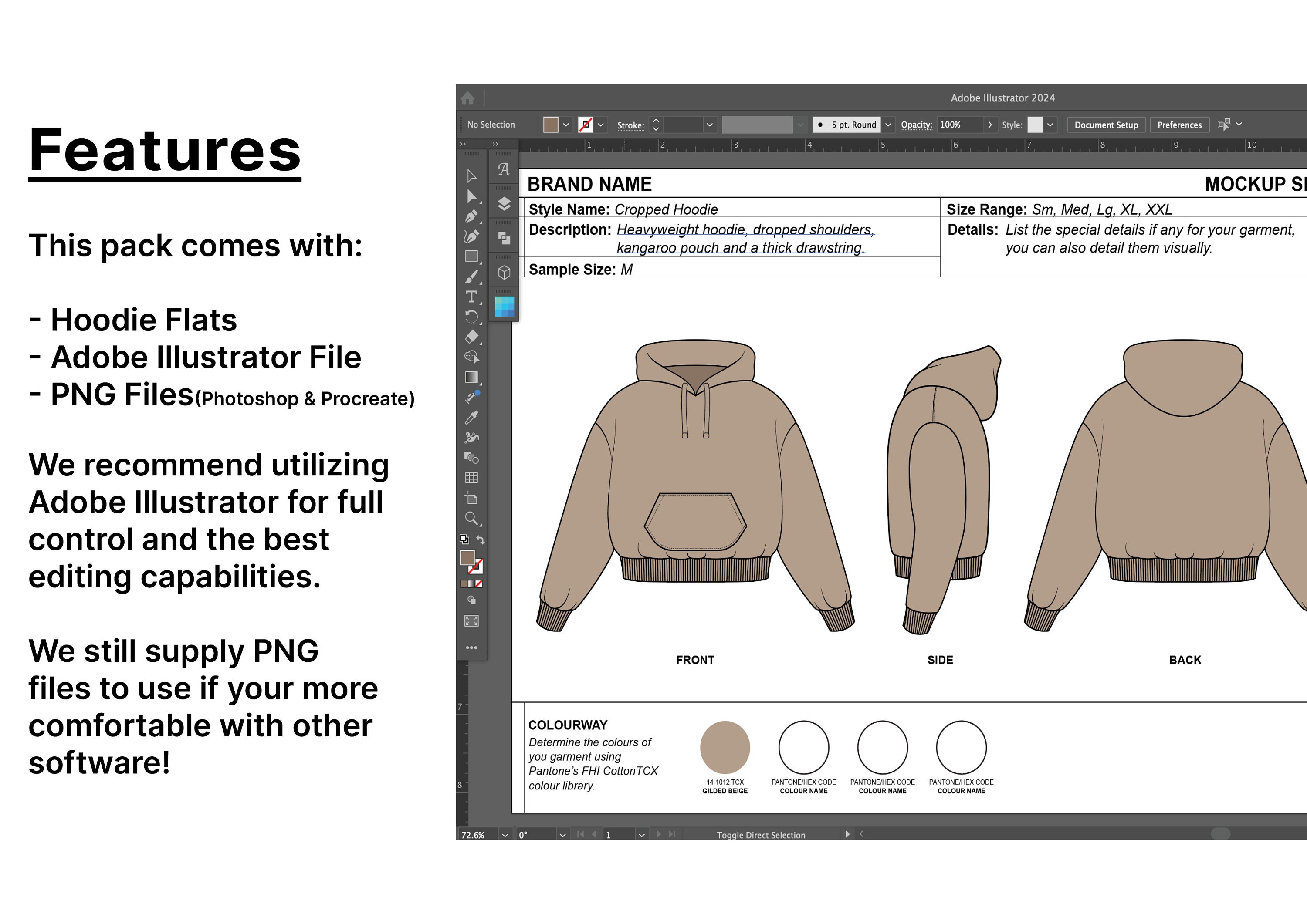
Task: Select the Gradient tool
Action: [x=471, y=377]
